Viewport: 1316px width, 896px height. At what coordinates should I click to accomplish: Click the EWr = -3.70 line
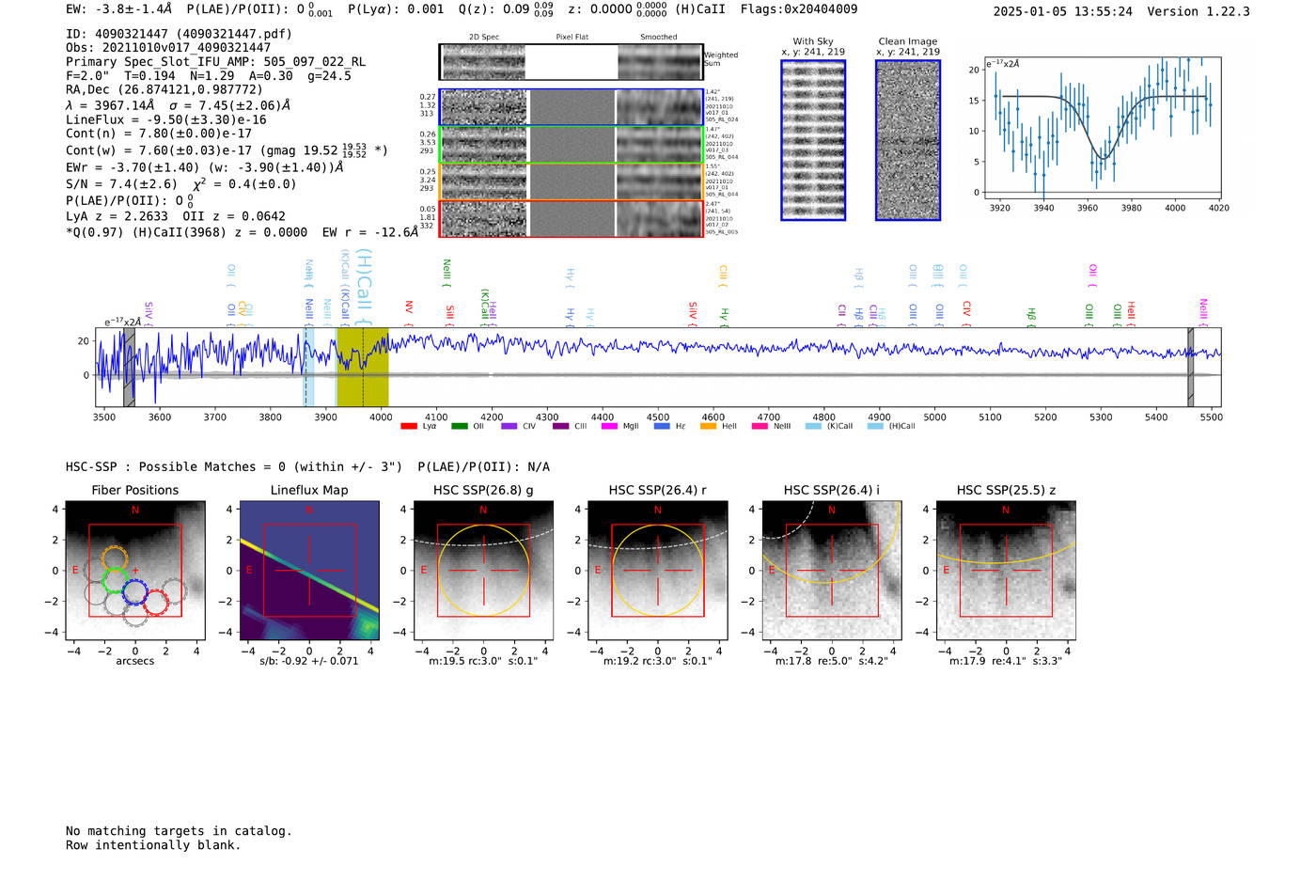204,167
